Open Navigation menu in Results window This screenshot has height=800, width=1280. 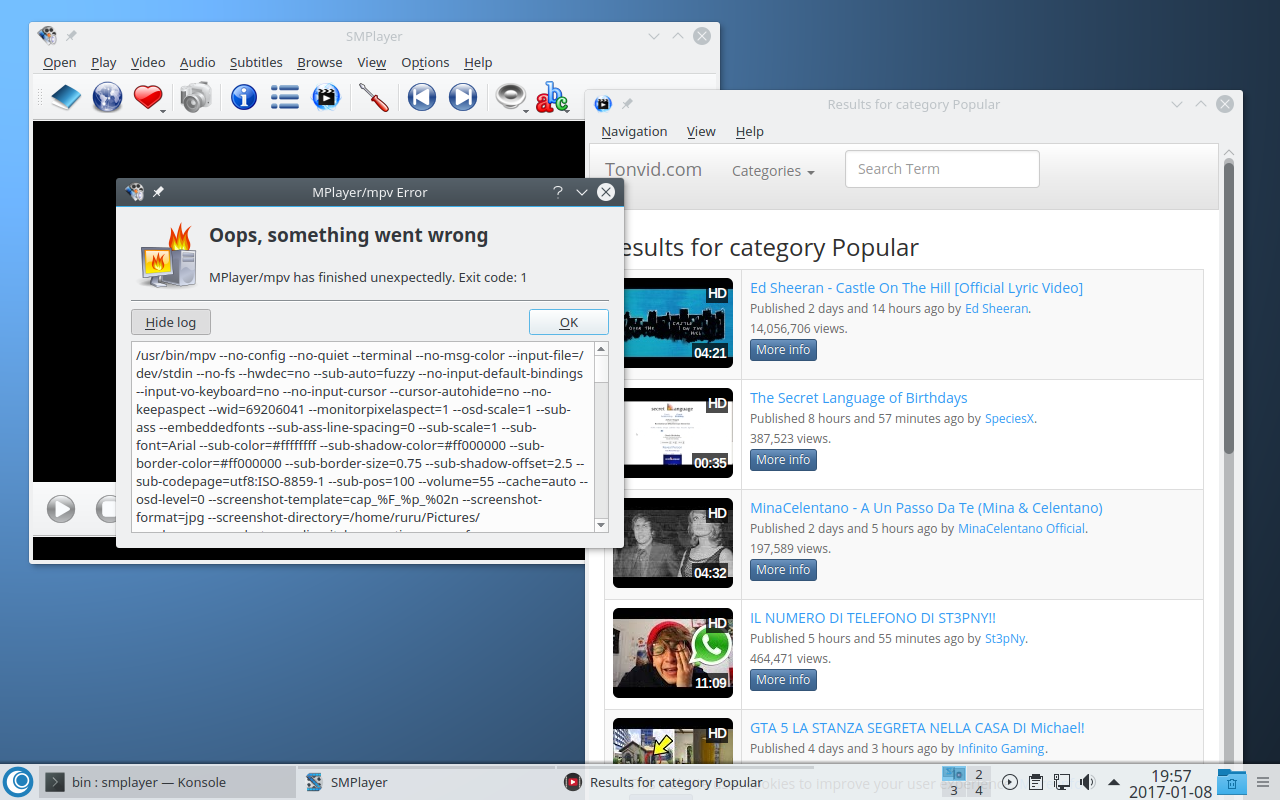[634, 131]
